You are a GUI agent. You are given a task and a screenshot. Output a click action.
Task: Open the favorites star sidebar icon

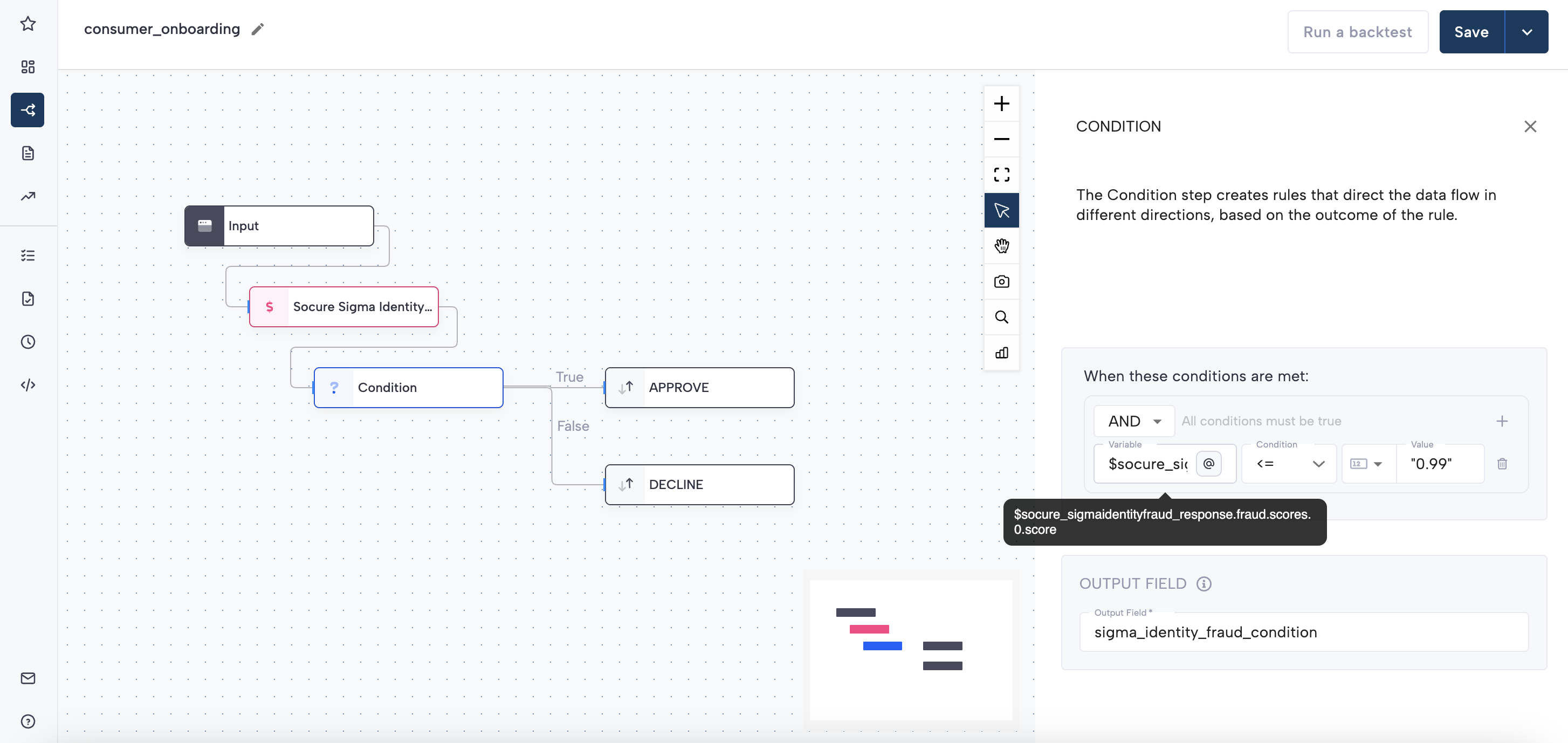point(28,24)
